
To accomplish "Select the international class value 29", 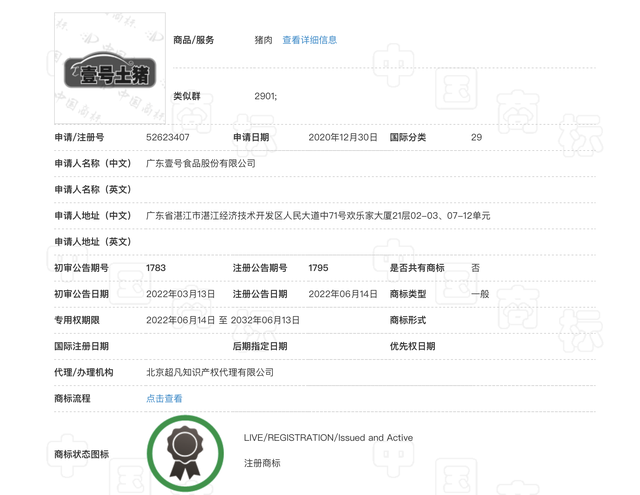I will tap(476, 138).
